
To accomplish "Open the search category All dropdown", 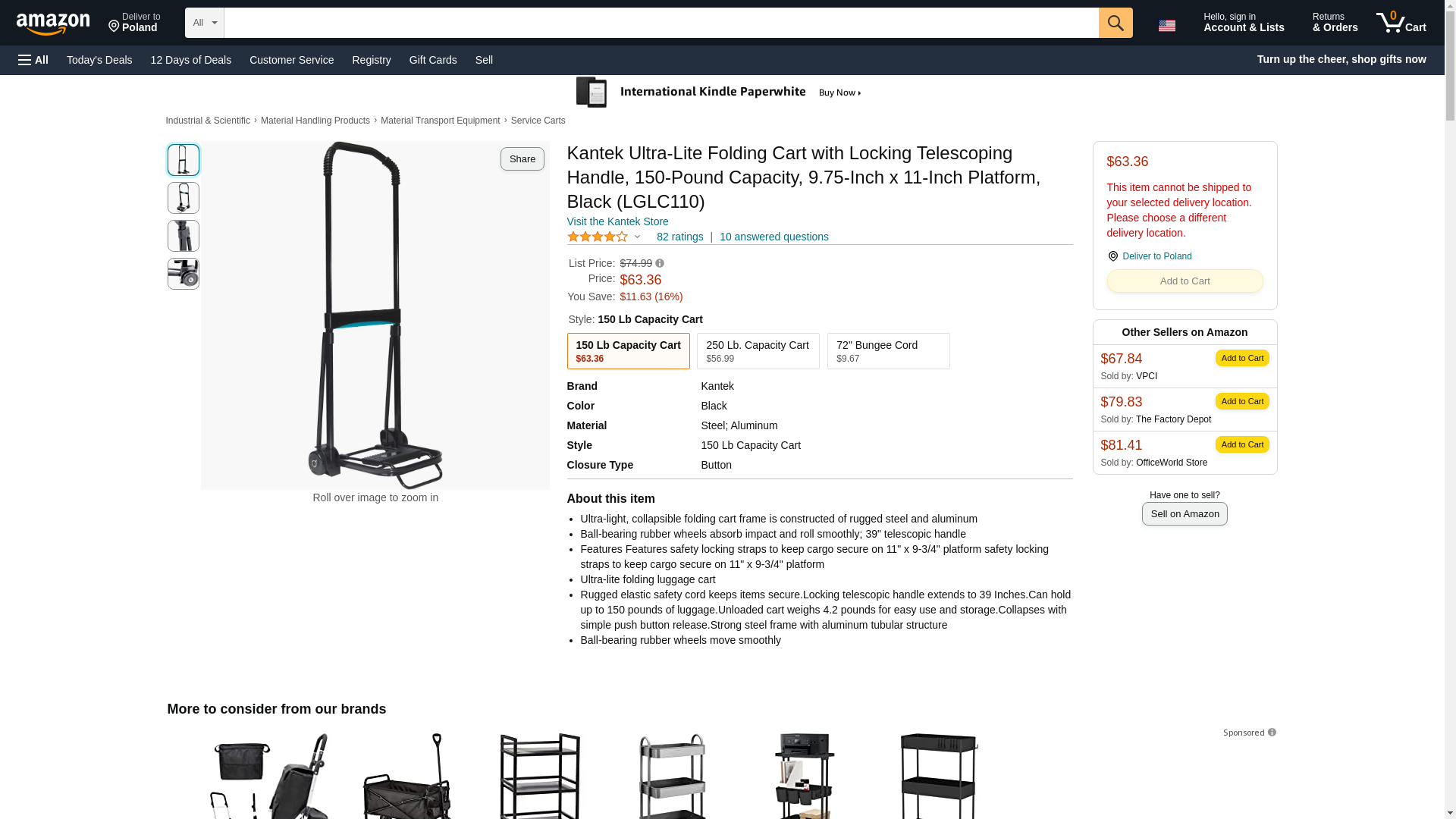I will pyautogui.click(x=205, y=23).
